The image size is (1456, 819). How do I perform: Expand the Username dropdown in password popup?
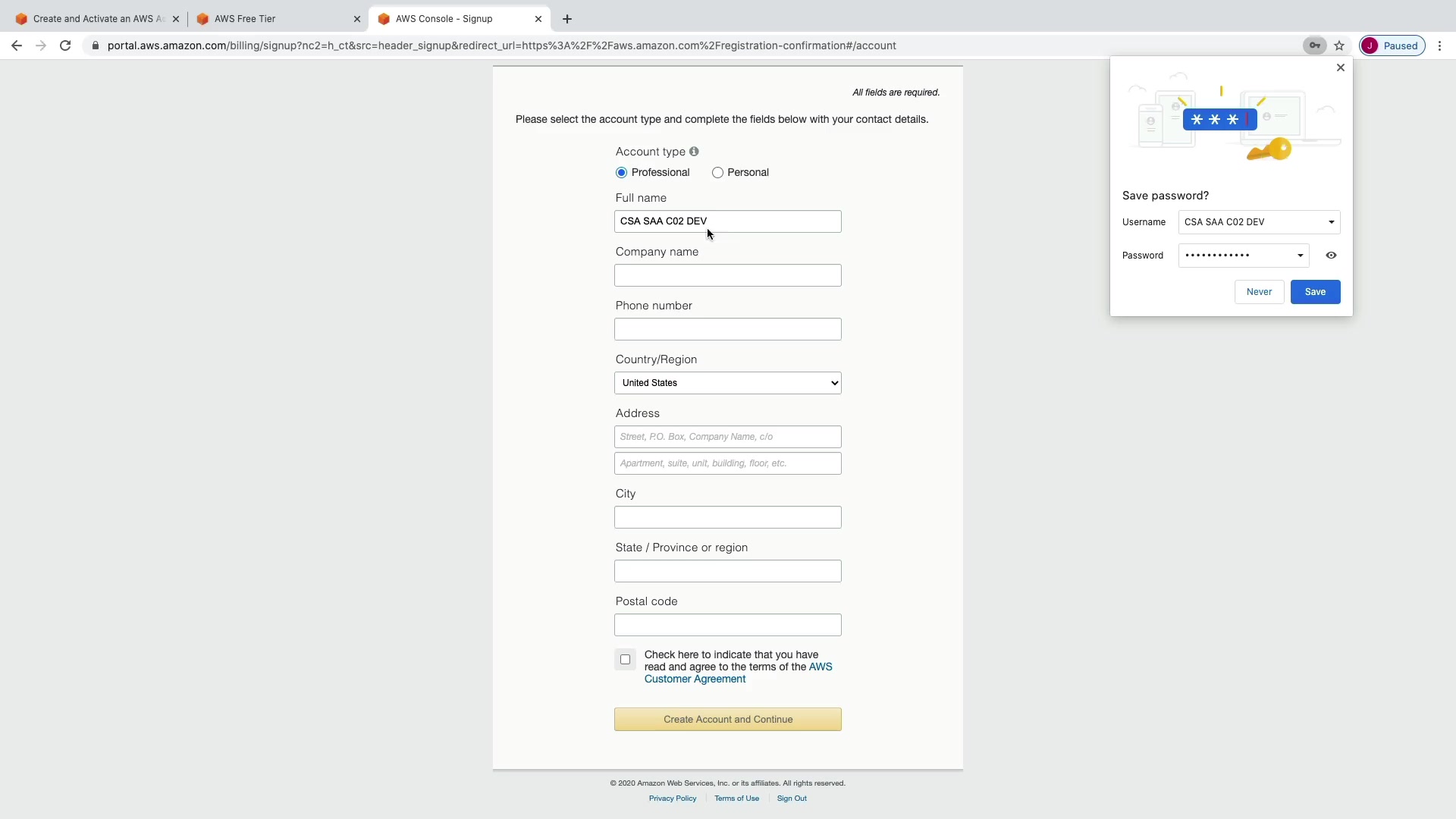pyautogui.click(x=1331, y=222)
